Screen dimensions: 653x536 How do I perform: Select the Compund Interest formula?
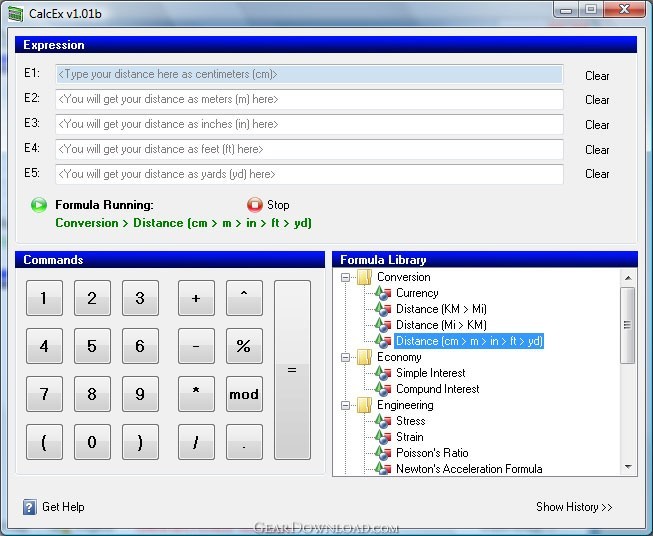click(437, 389)
